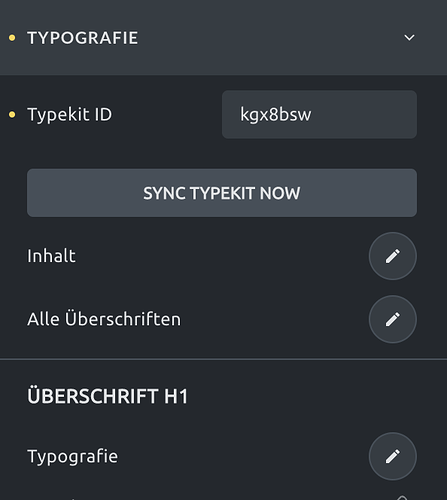Click the Inhalt setting label
The width and height of the screenshot is (447, 500).
(51, 256)
